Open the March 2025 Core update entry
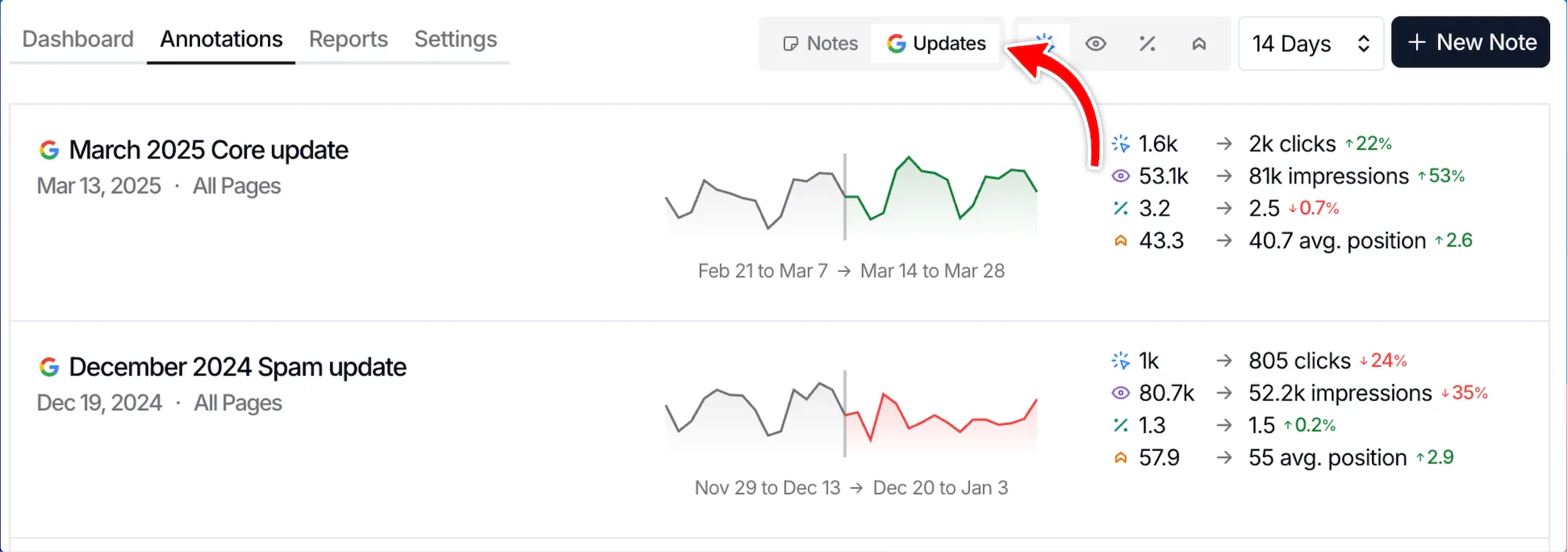The width and height of the screenshot is (1568, 552). [209, 150]
